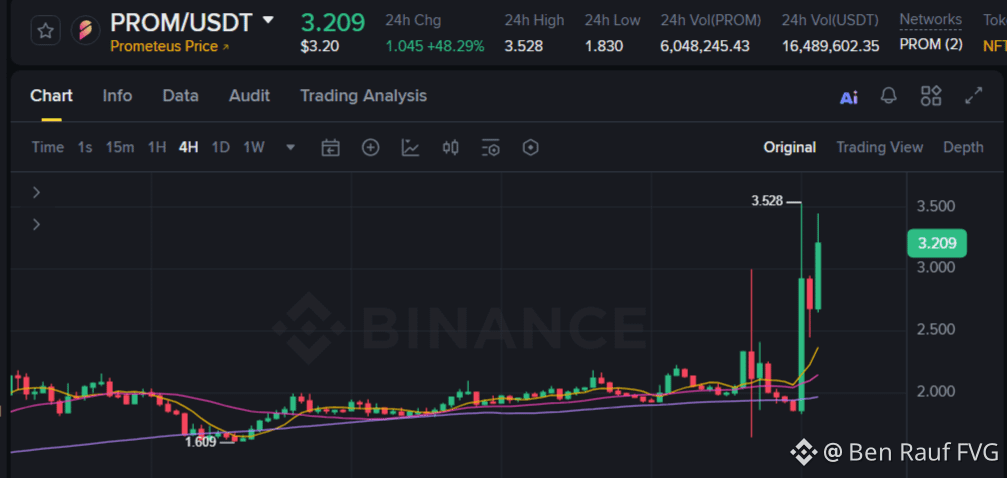The height and width of the screenshot is (478, 1007).
Task: Expand chart to fullscreen
Action: 974,96
